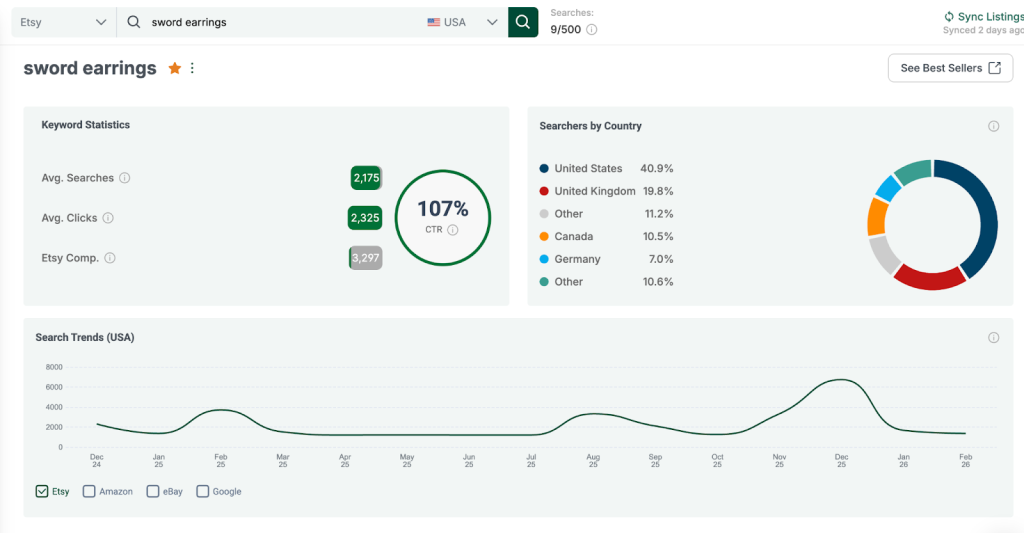Uncheck the Etsy trend checkbox
1024x533 pixels.
[x=42, y=491]
